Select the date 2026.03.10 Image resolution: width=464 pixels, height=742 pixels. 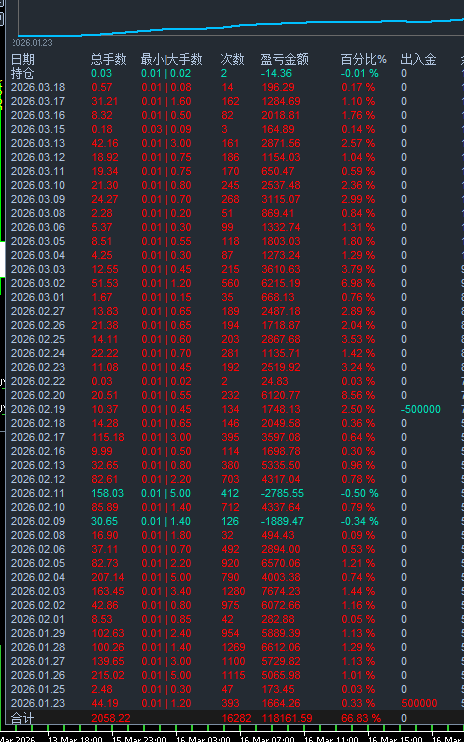point(38,186)
